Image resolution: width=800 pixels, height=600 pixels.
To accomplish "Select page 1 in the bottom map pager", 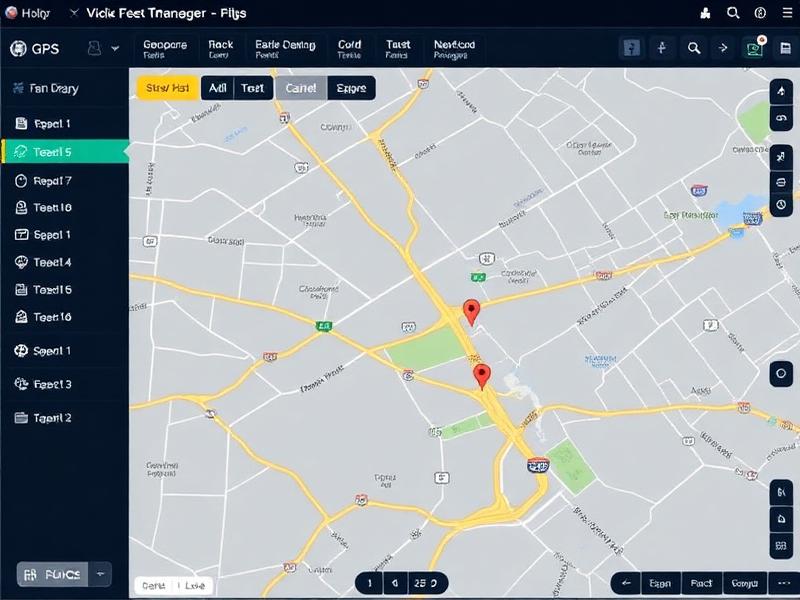I will (x=369, y=583).
